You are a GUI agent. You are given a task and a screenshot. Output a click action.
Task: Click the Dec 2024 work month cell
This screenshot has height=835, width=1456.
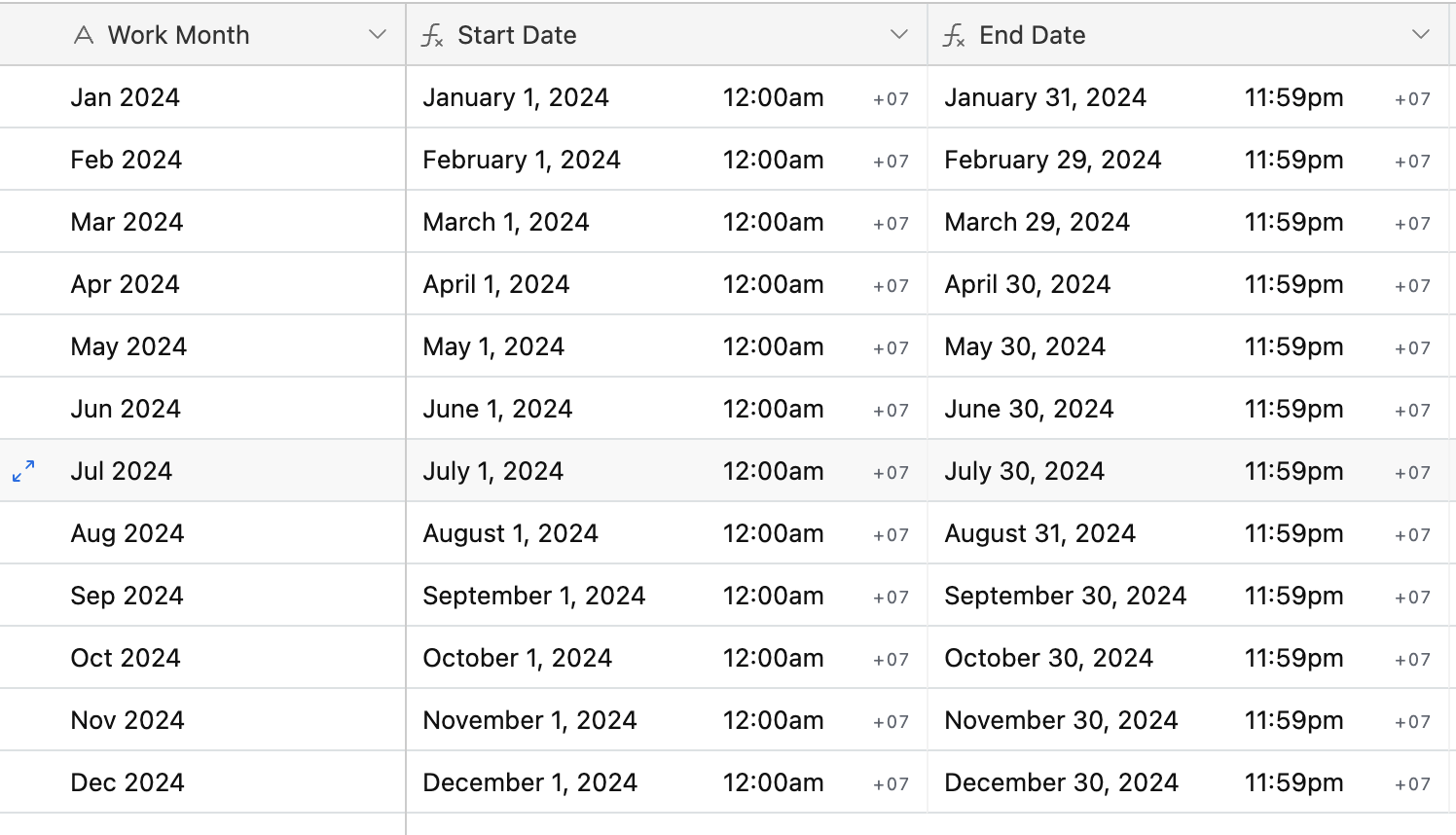202,782
